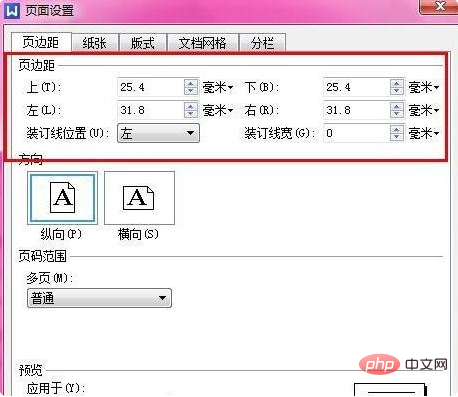Open the 毫米 unit dropdown for top margin
Viewport: 458px width, 397px height.
point(218,88)
